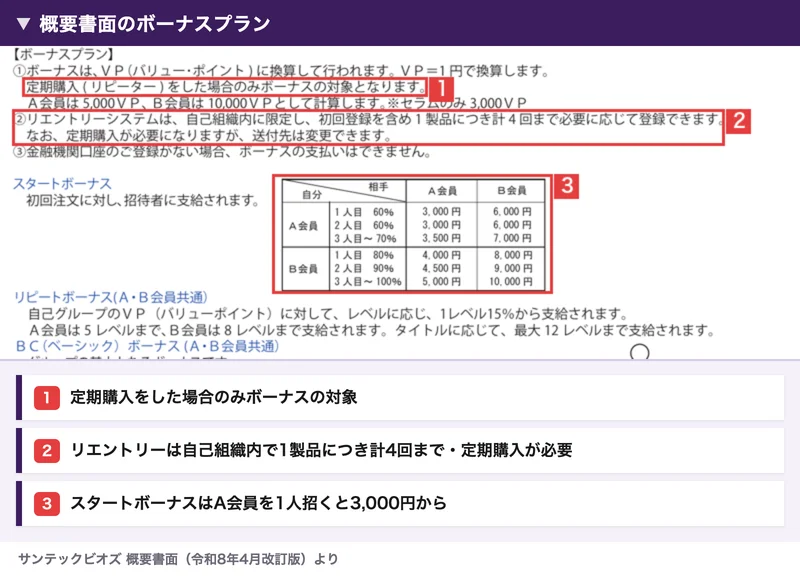This screenshot has height=580, width=800.
Task: Click the blue スタートボーナス heading
Action: click(x=62, y=184)
